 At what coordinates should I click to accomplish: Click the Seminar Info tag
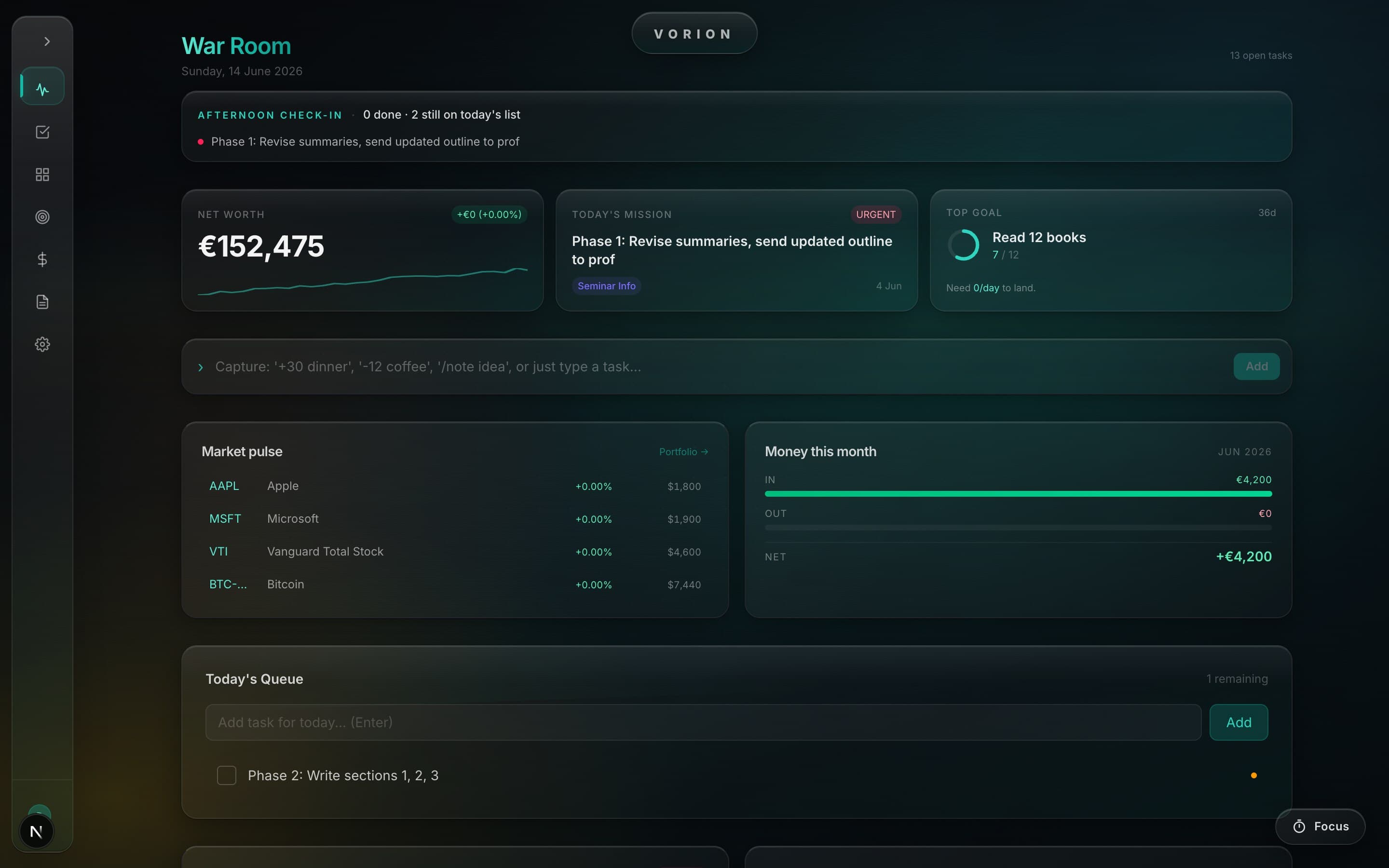pos(606,286)
